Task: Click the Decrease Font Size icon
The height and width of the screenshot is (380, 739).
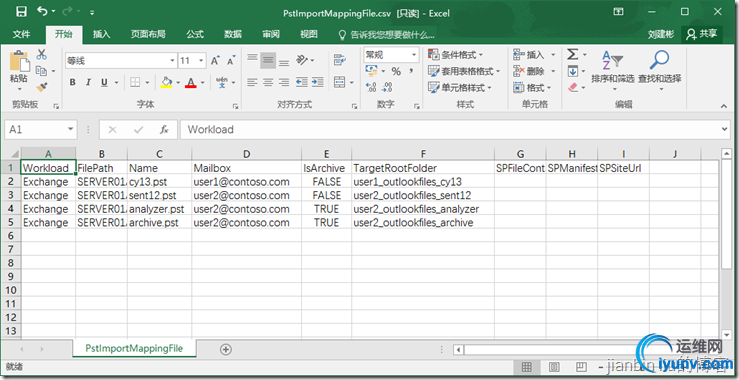Action: [231, 61]
